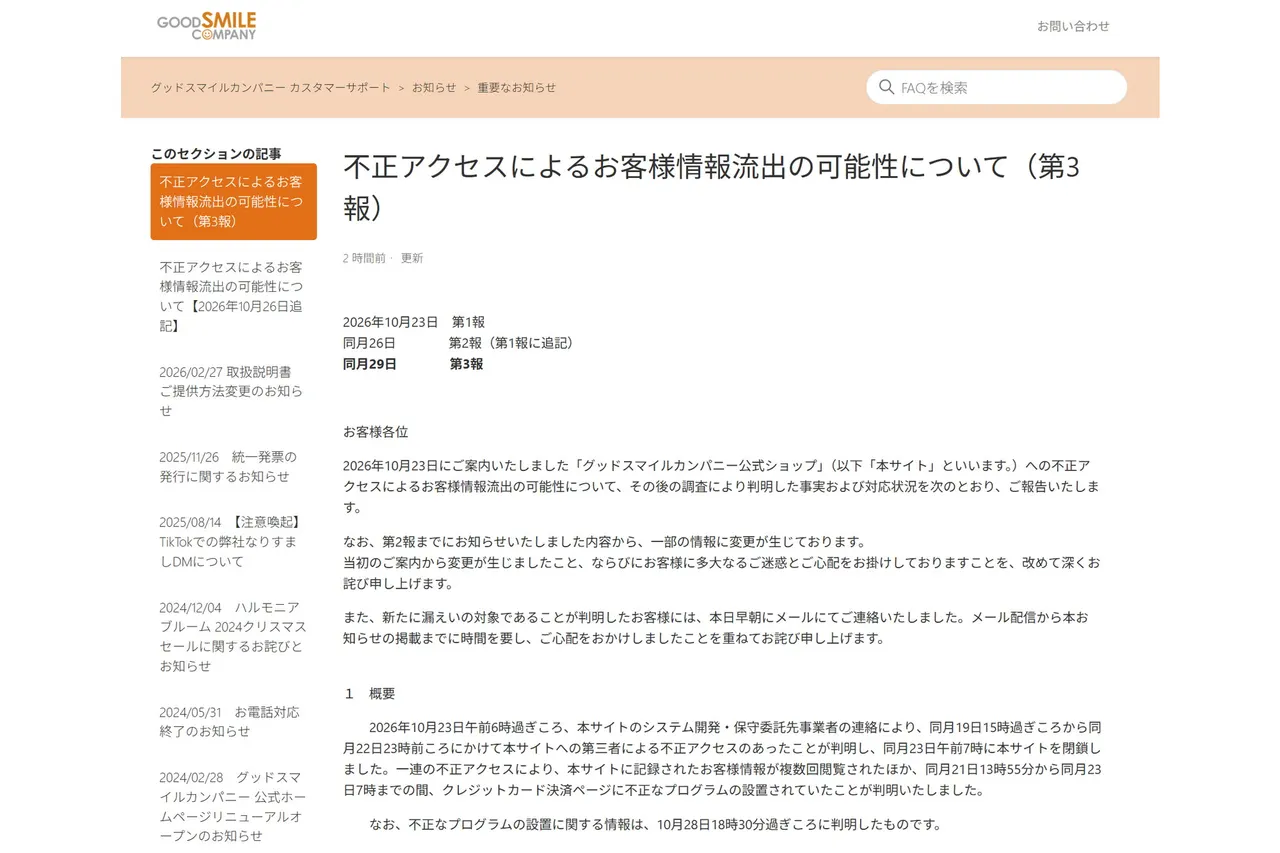The image size is (1280, 853).
Task: Open the お知らせ breadcrumb link
Action: tap(434, 87)
